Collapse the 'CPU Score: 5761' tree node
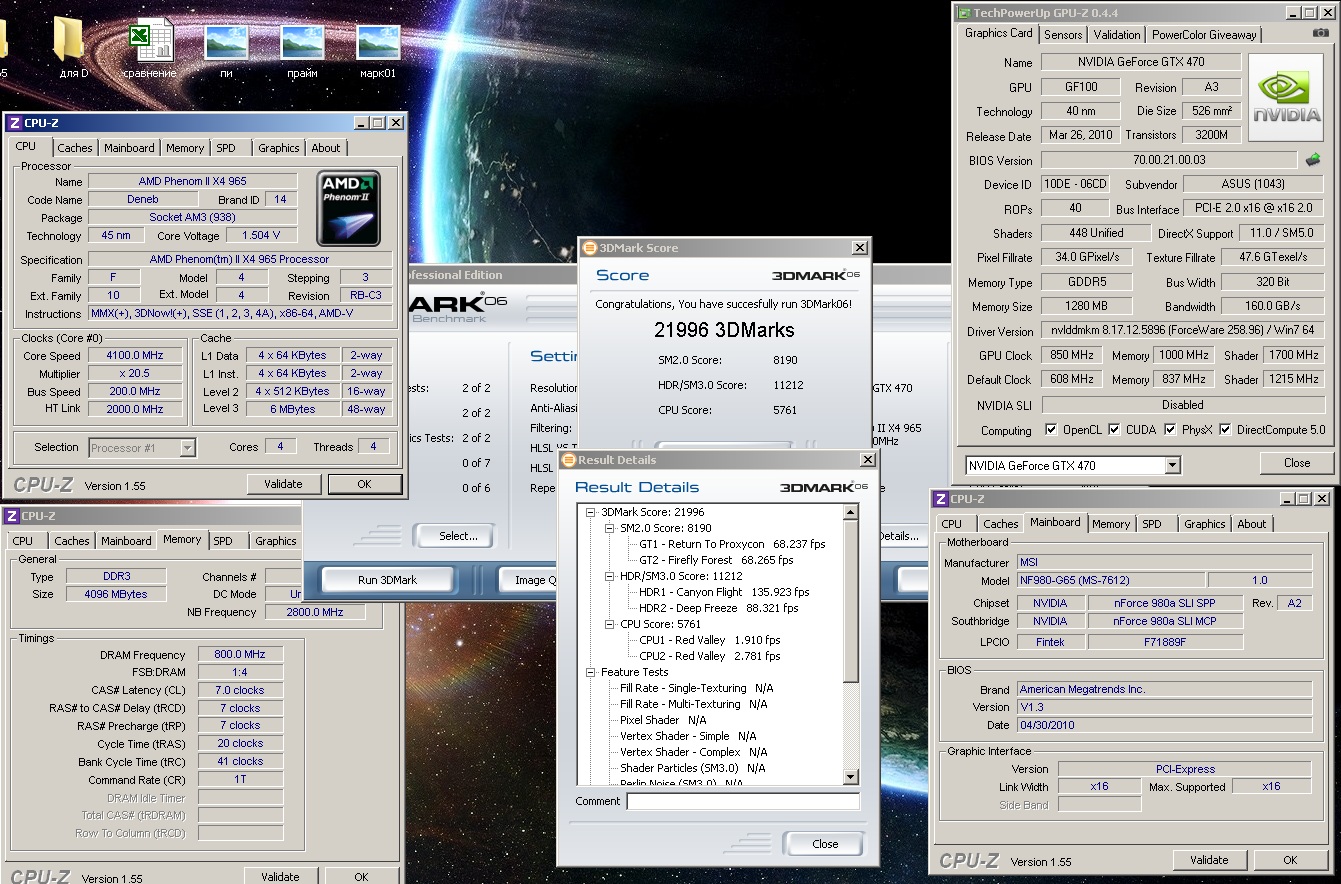This screenshot has height=884, width=1341. [x=609, y=624]
